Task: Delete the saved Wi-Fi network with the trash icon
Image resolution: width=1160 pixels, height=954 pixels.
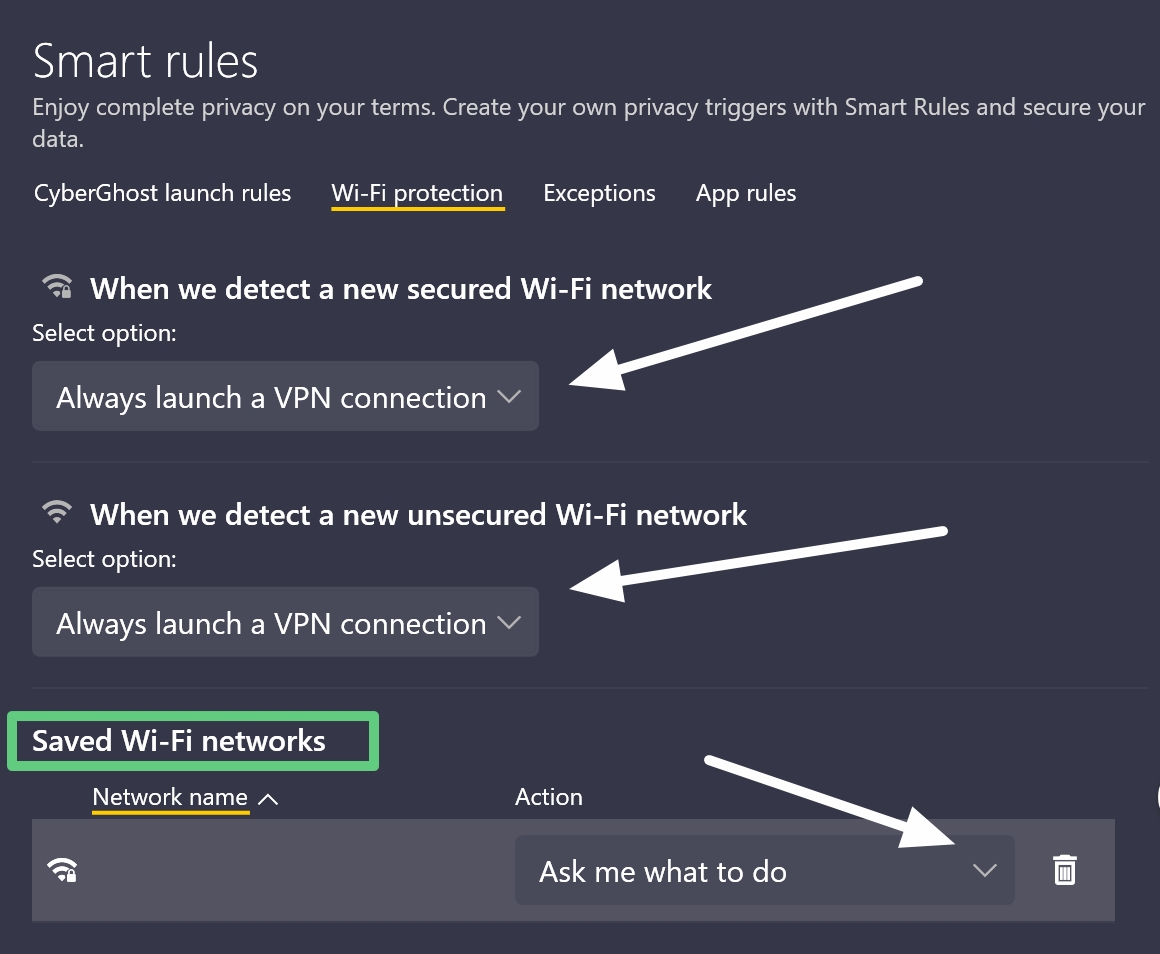Action: (x=1065, y=870)
